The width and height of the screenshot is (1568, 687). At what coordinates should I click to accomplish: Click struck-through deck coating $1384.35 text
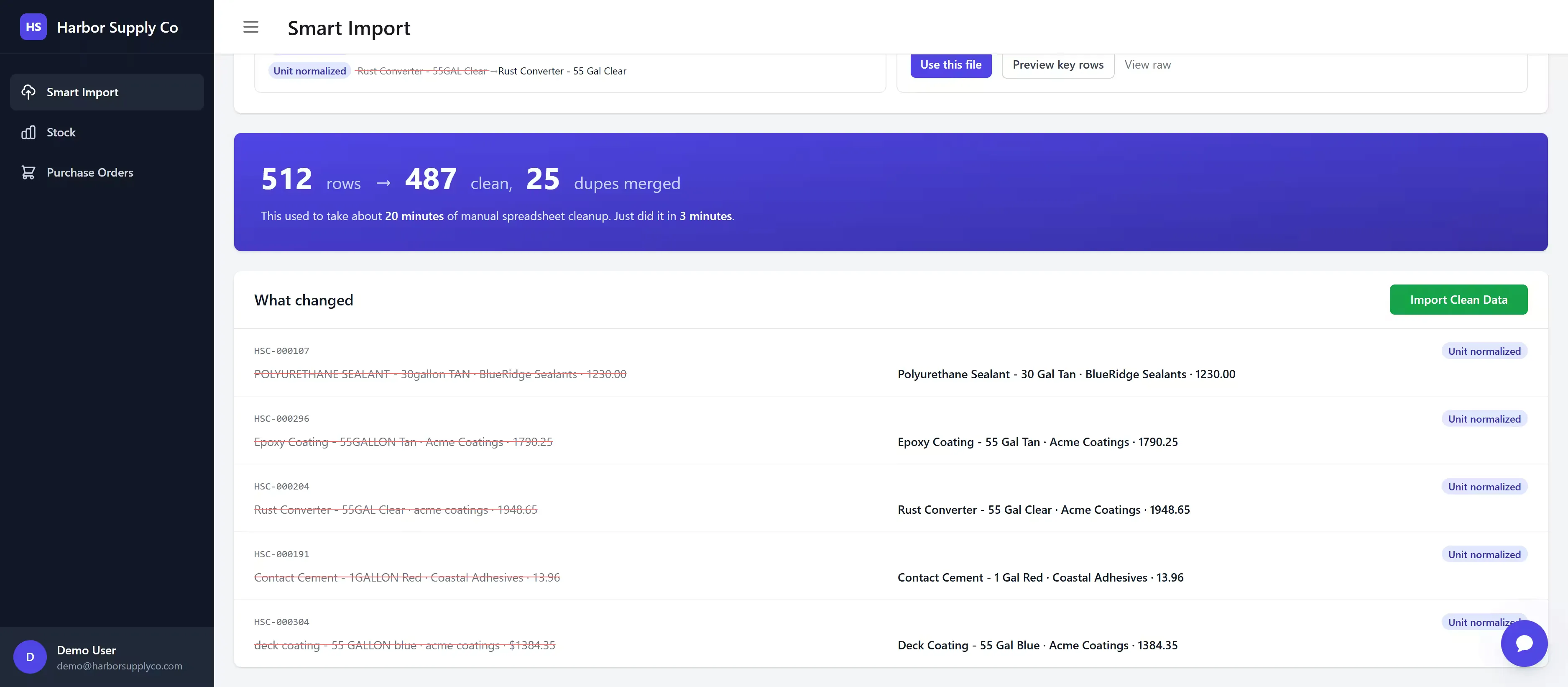click(405, 645)
